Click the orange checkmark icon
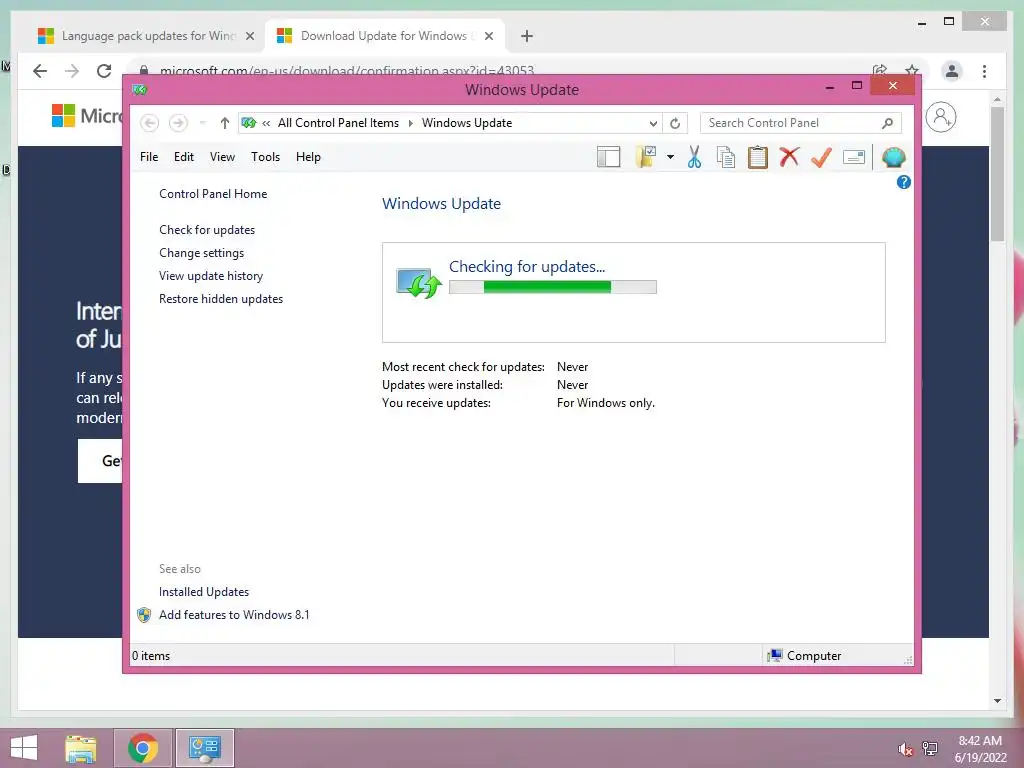This screenshot has height=768, width=1024. point(821,157)
